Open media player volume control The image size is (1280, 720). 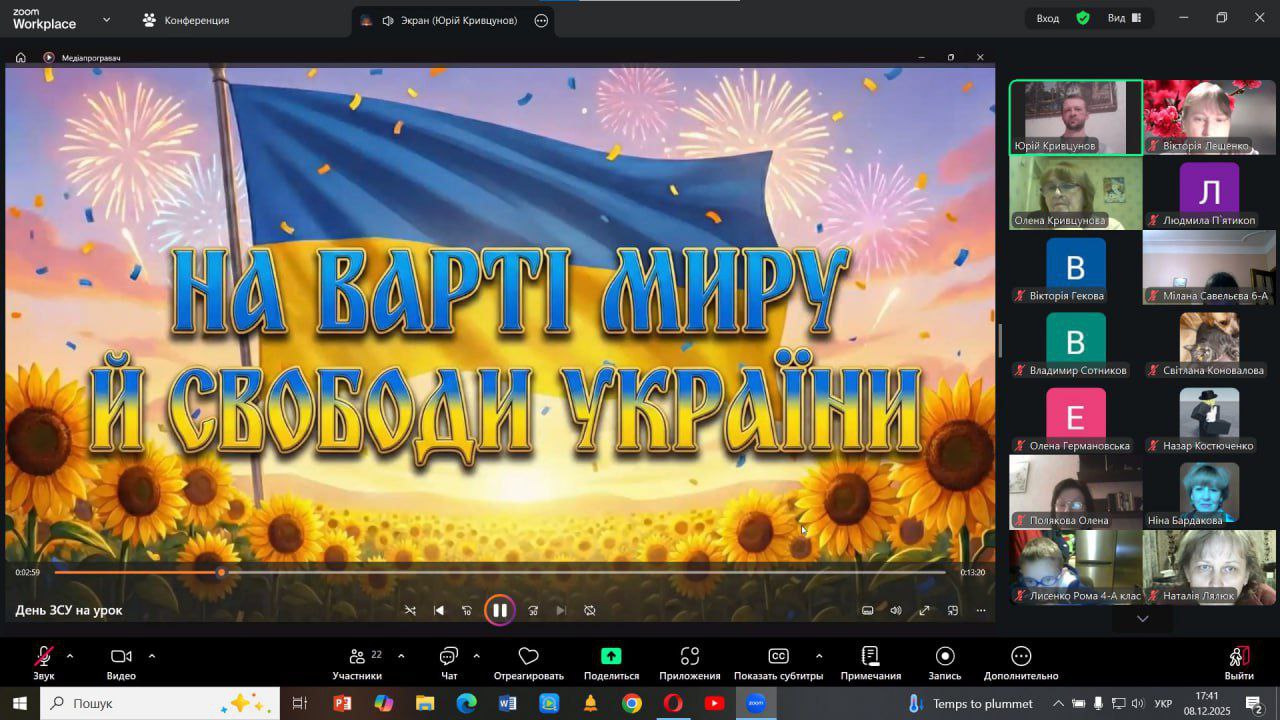click(x=896, y=610)
